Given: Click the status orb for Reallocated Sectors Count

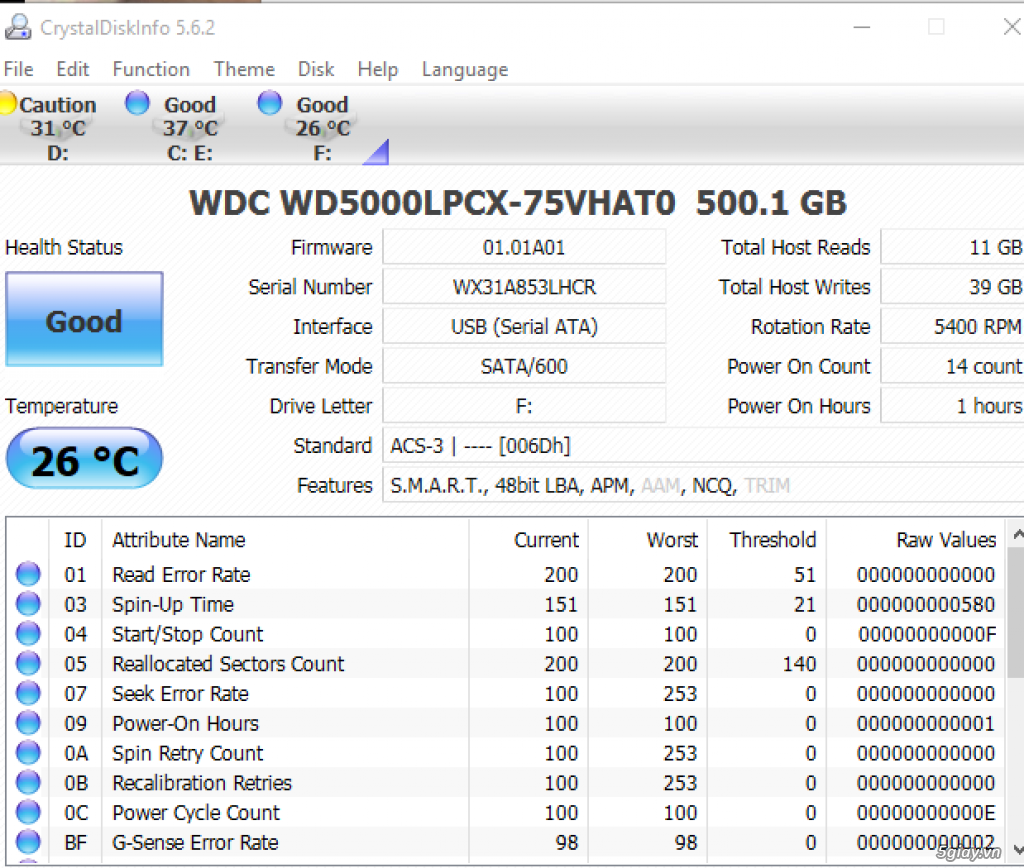Looking at the screenshot, I should [28, 664].
